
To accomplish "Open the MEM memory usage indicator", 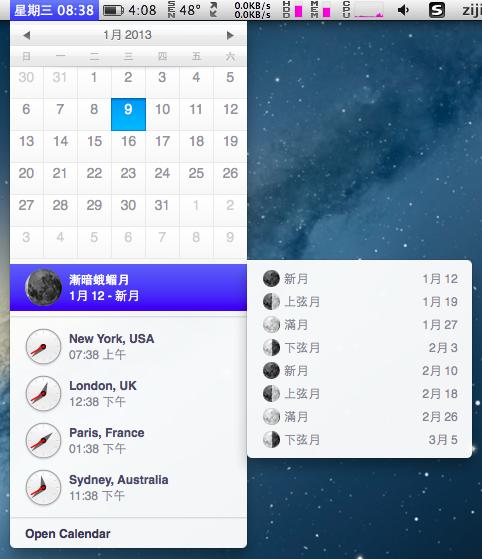I will pos(321,10).
